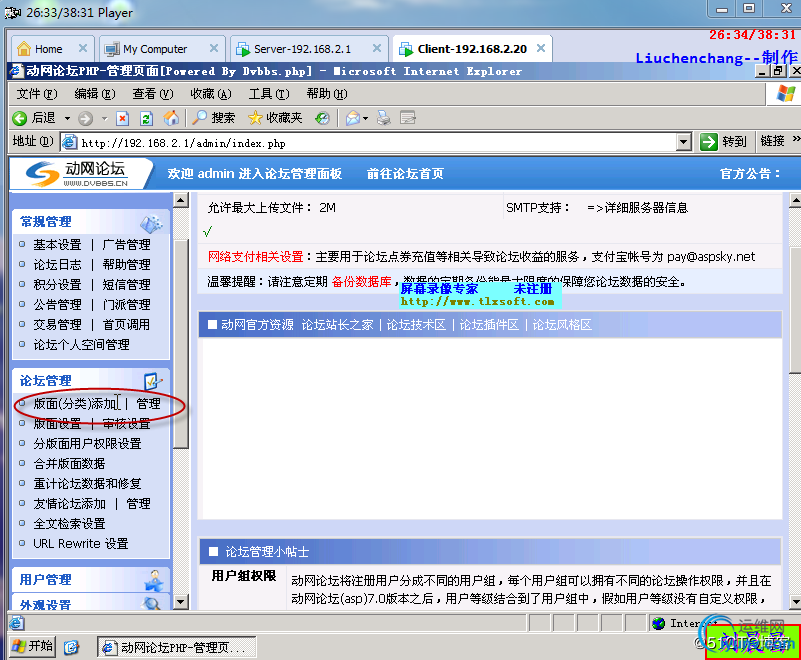
Task: Click the Mail envelope icon
Action: point(353,119)
